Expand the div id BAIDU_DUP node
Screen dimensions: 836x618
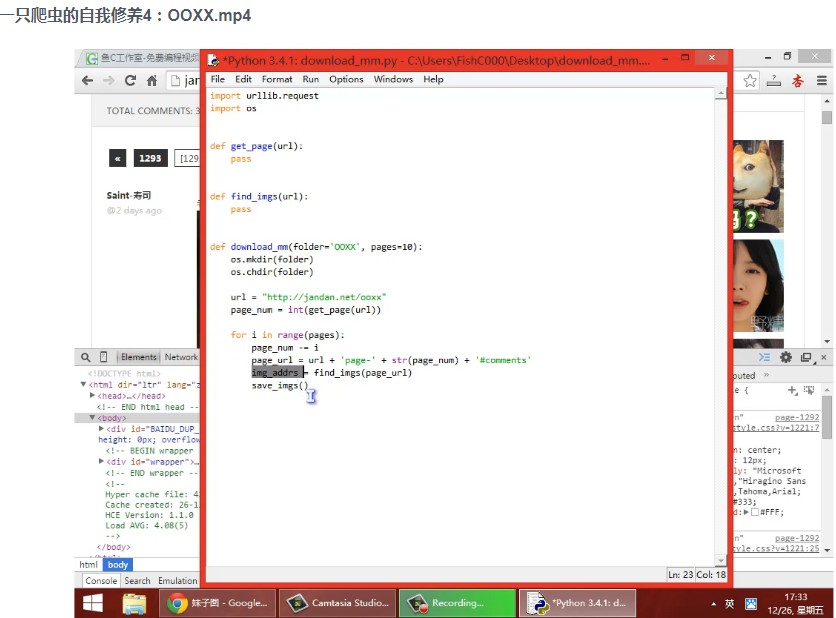102,429
